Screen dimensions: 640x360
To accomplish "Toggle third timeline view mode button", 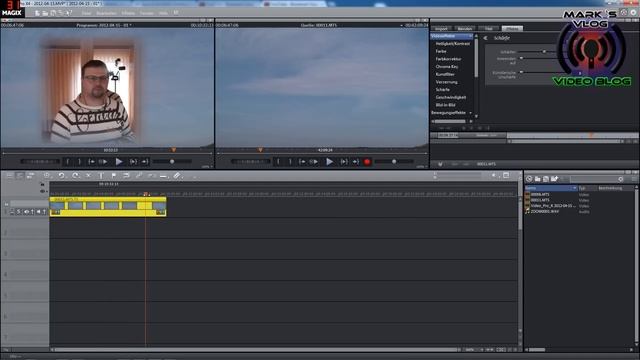I will [30, 176].
